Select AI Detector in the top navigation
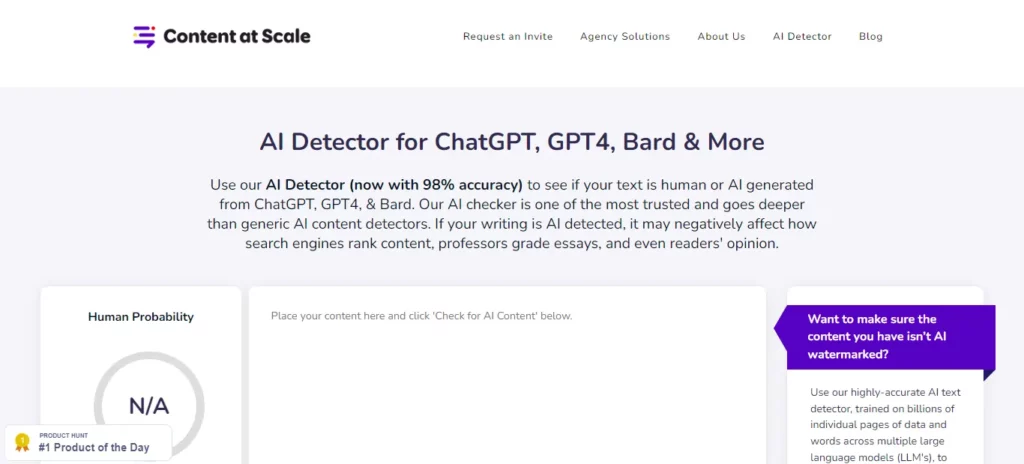 pyautogui.click(x=802, y=37)
